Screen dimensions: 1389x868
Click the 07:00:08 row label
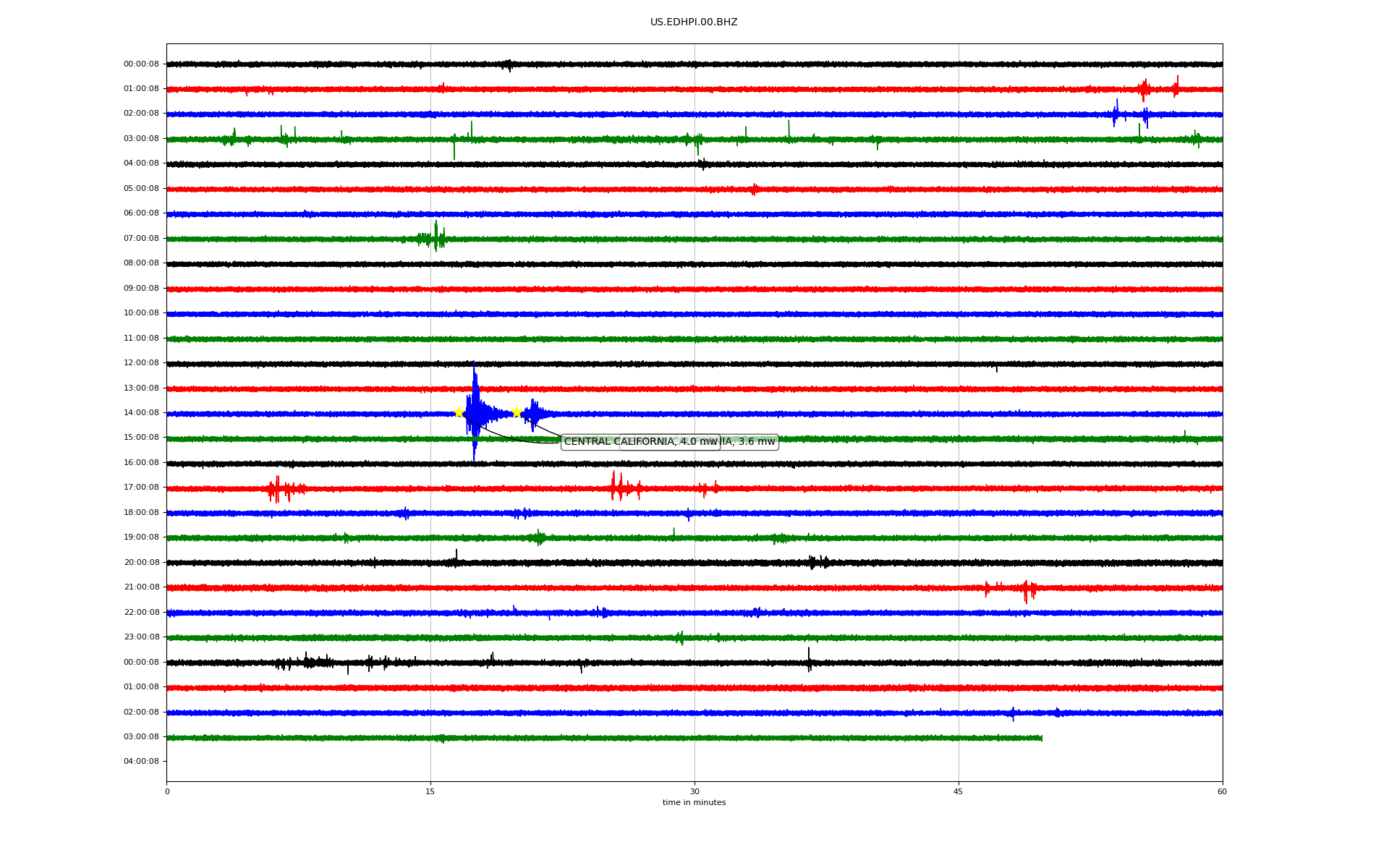click(141, 239)
